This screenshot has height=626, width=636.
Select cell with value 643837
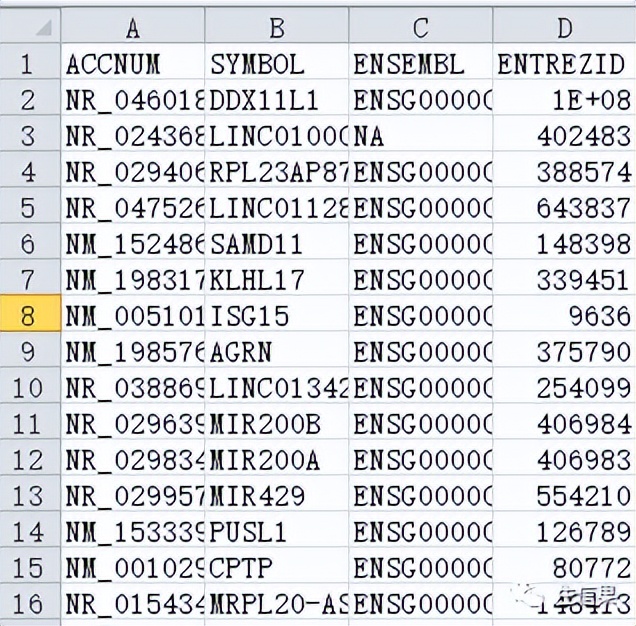tap(565, 205)
